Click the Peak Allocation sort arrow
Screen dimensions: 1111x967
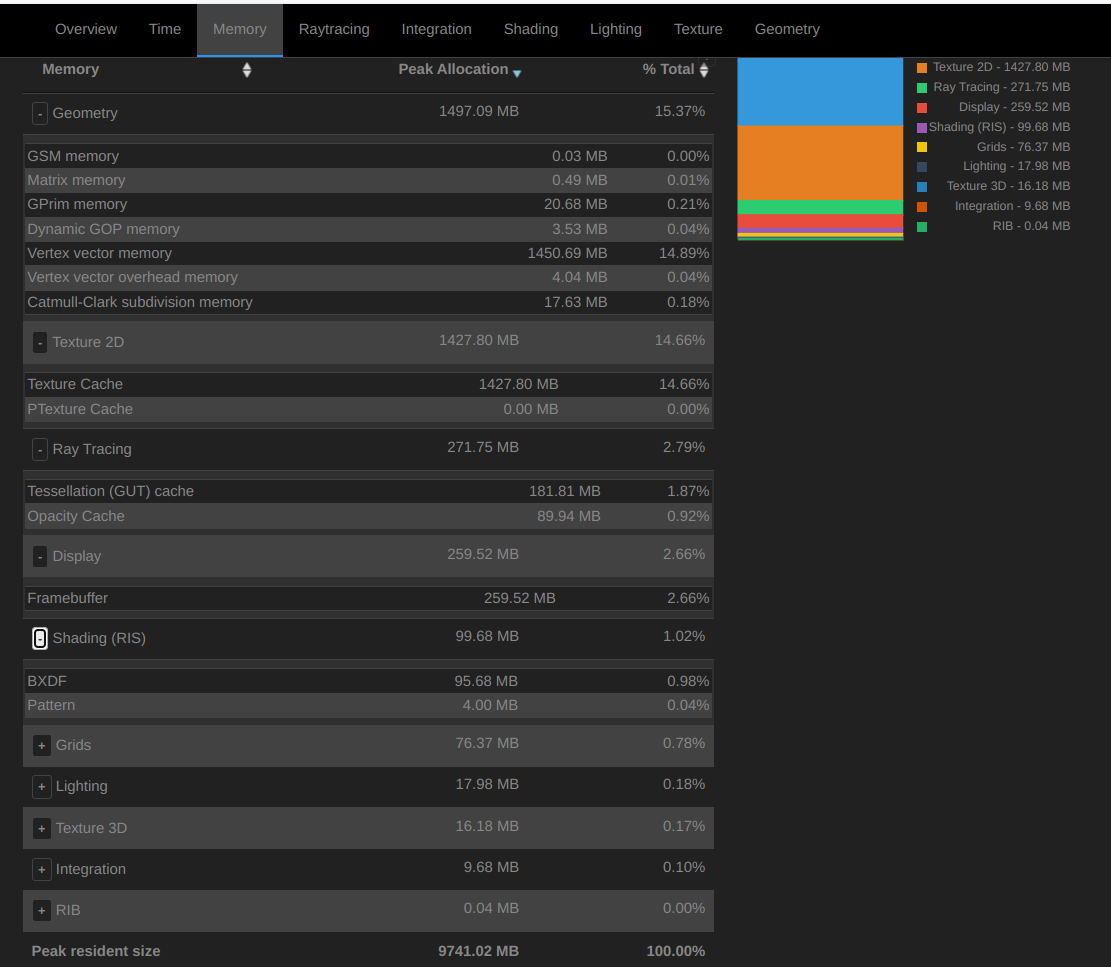click(517, 73)
